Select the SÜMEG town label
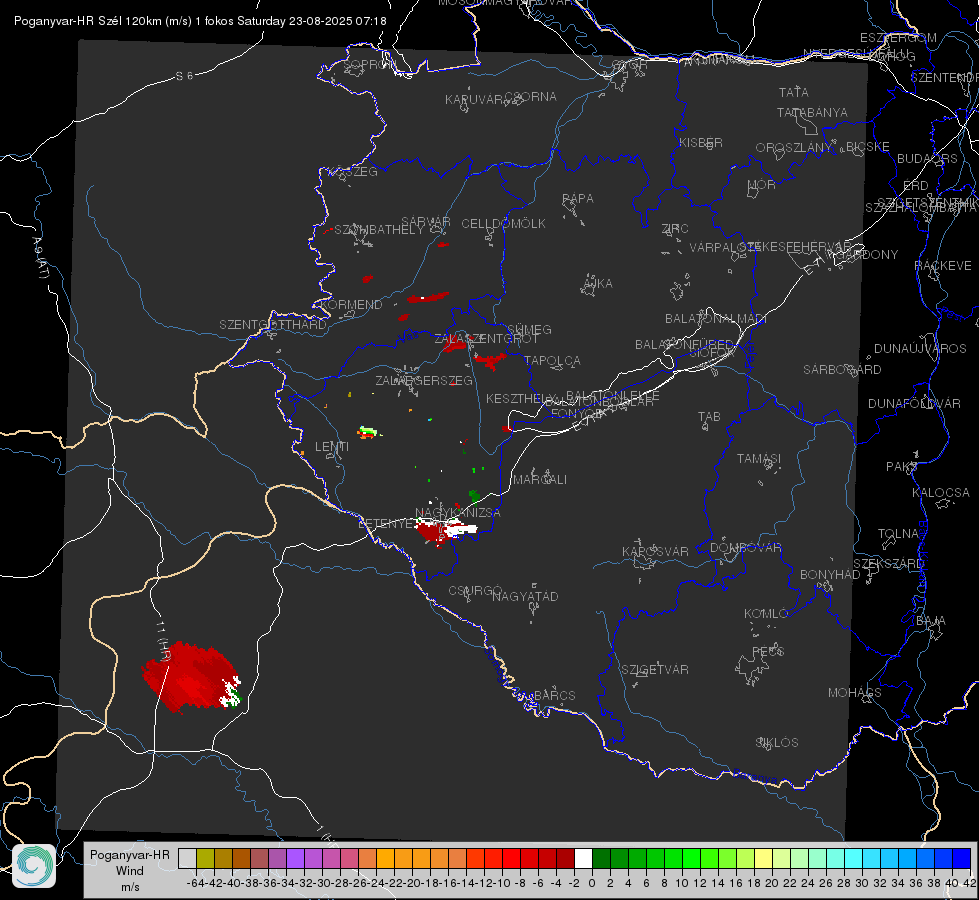Image resolution: width=979 pixels, height=900 pixels. (529, 330)
